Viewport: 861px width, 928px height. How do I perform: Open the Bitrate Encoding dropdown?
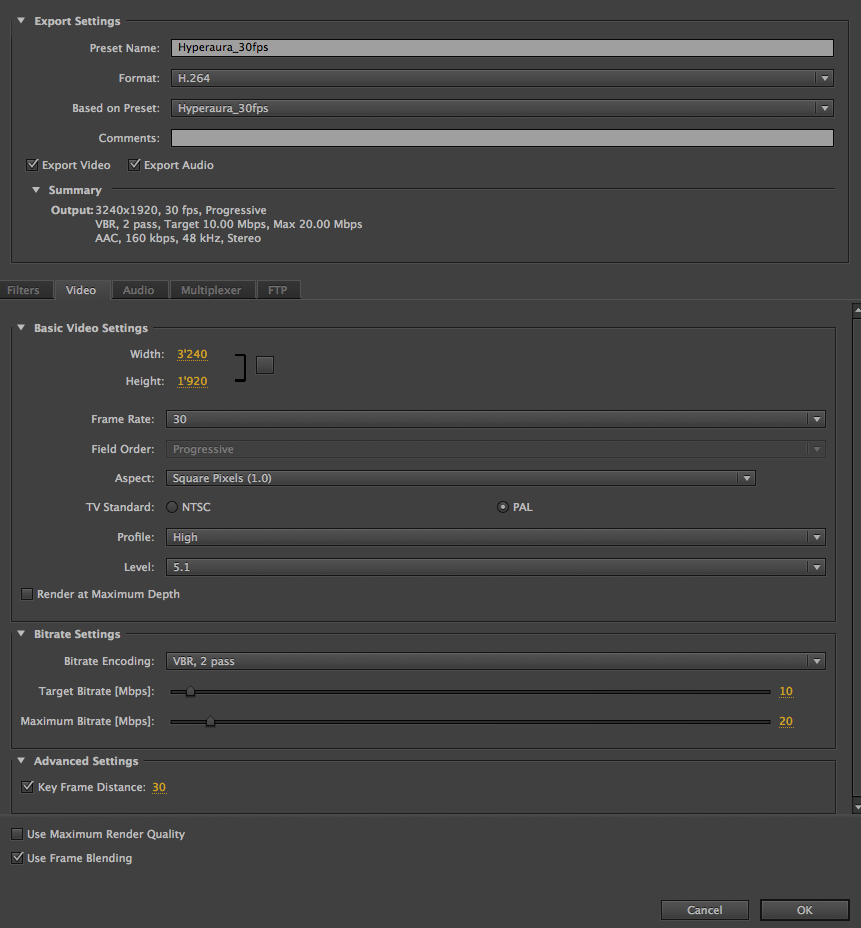[497, 661]
